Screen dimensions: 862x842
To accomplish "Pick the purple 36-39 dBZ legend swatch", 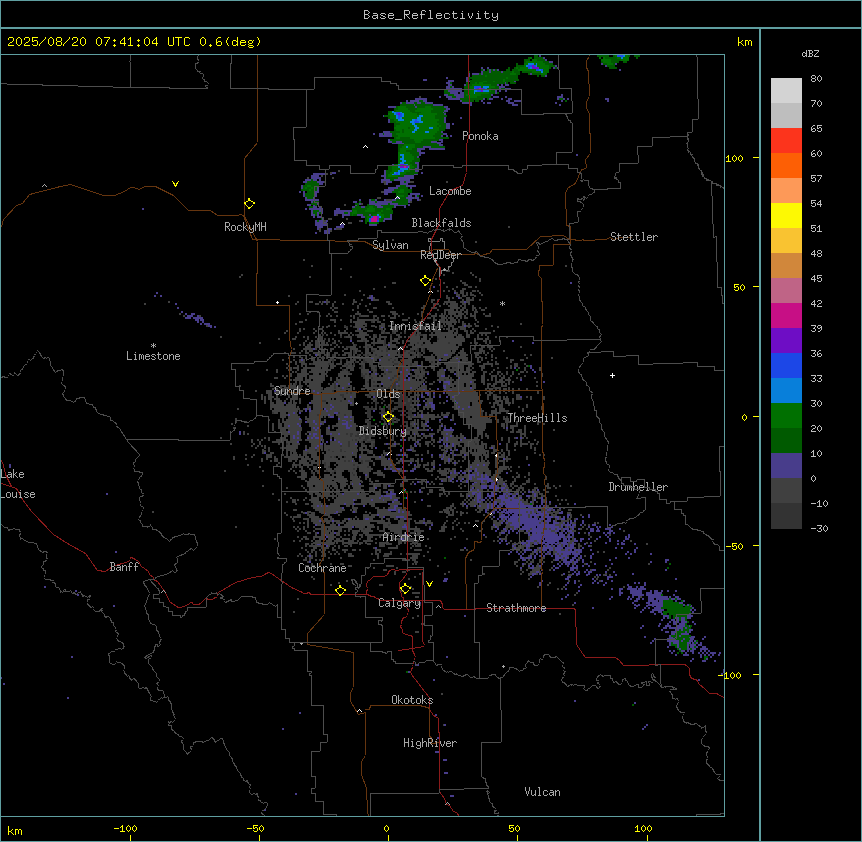I will 786,341.
